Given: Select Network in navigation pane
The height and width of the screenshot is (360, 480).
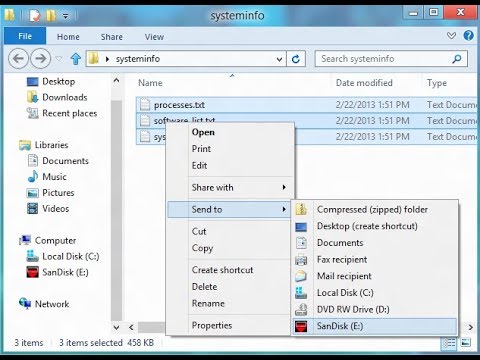Looking at the screenshot, I should point(44,304).
